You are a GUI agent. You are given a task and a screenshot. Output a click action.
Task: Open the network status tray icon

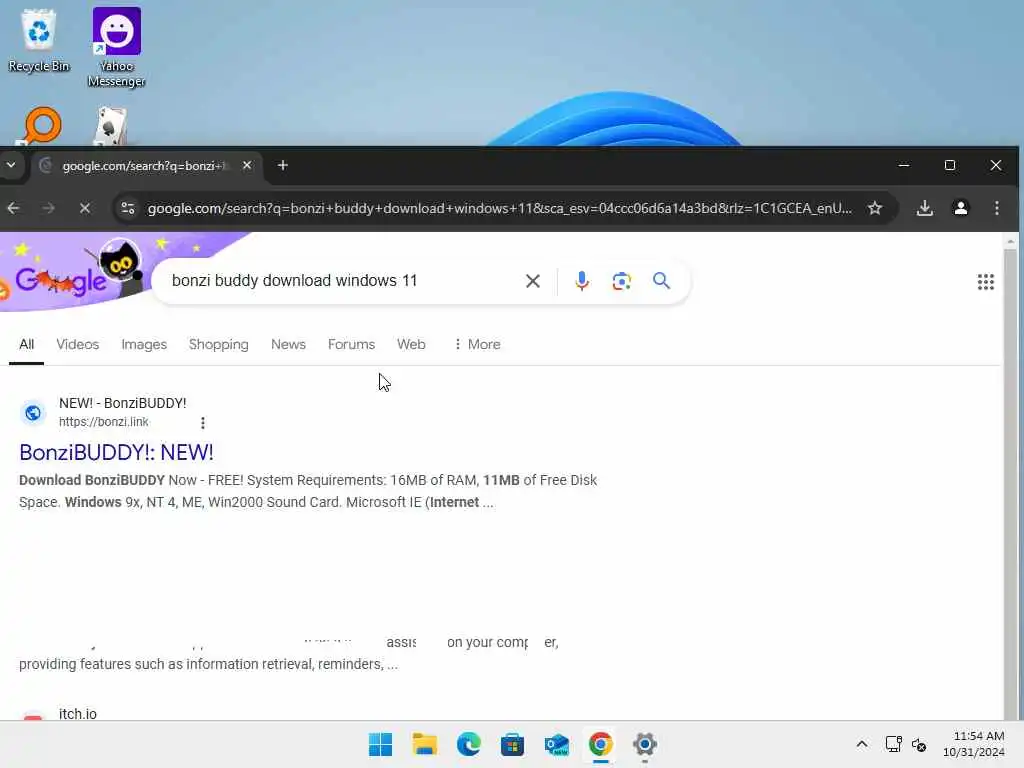[x=893, y=744]
